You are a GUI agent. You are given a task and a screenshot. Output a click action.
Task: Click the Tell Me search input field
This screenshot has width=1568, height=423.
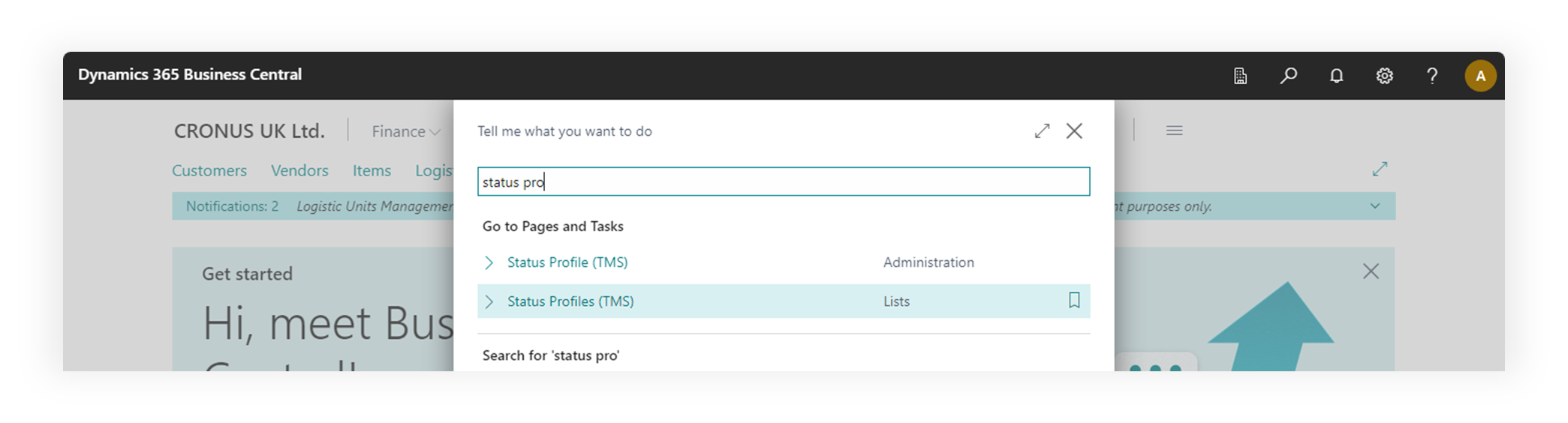click(x=783, y=182)
